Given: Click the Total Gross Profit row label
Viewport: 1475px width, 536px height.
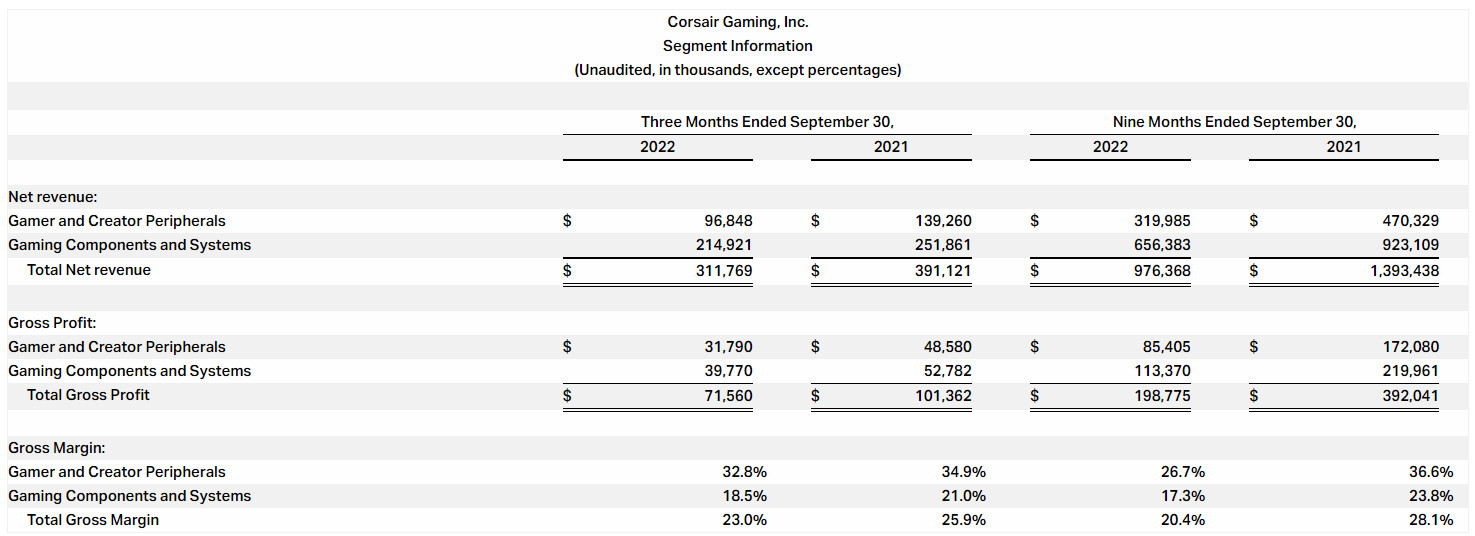Looking at the screenshot, I should click(88, 395).
